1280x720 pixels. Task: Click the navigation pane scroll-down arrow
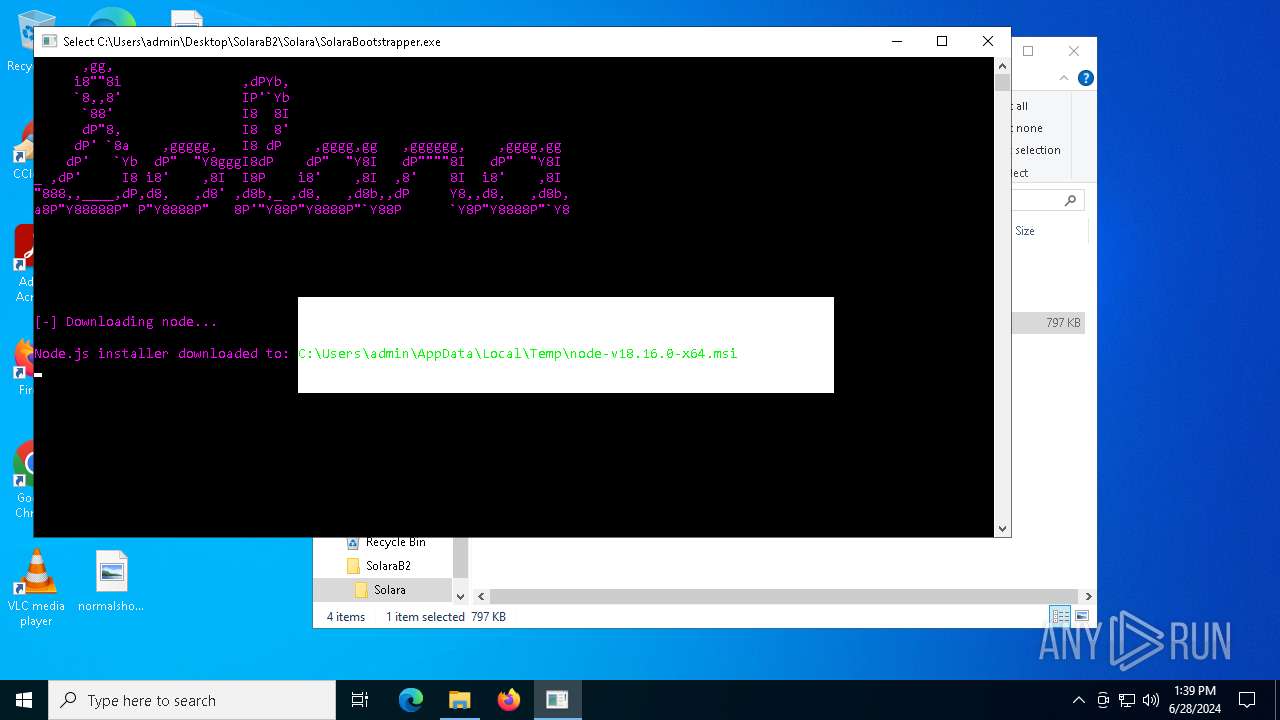tap(460, 596)
